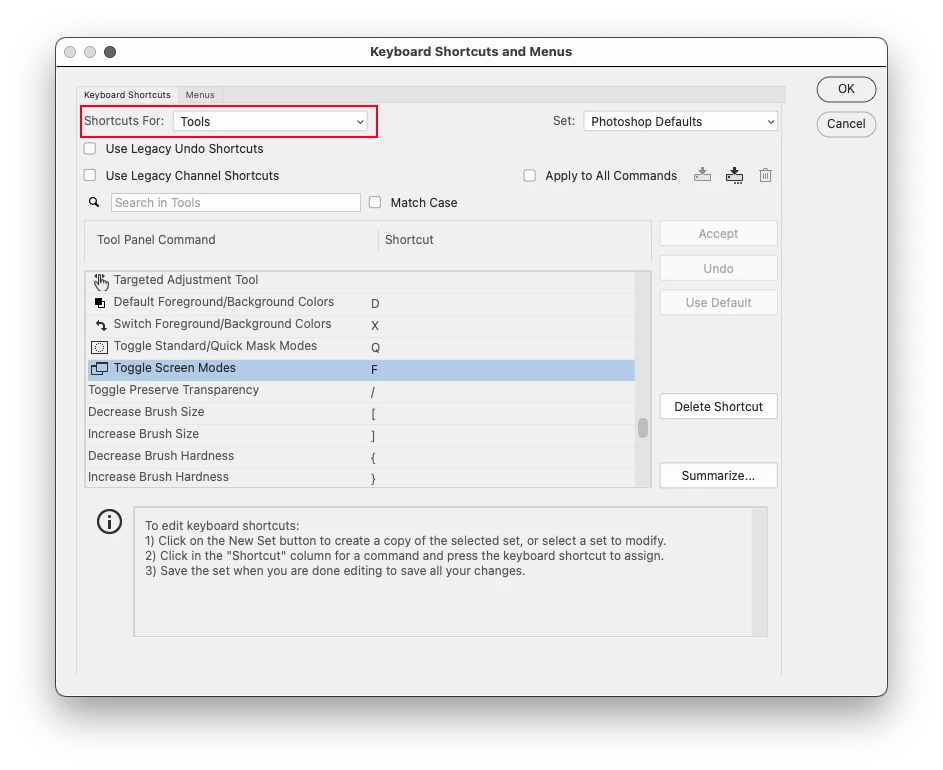
Task: Select Switch Foreground/Background Colors row
Action: tap(361, 326)
